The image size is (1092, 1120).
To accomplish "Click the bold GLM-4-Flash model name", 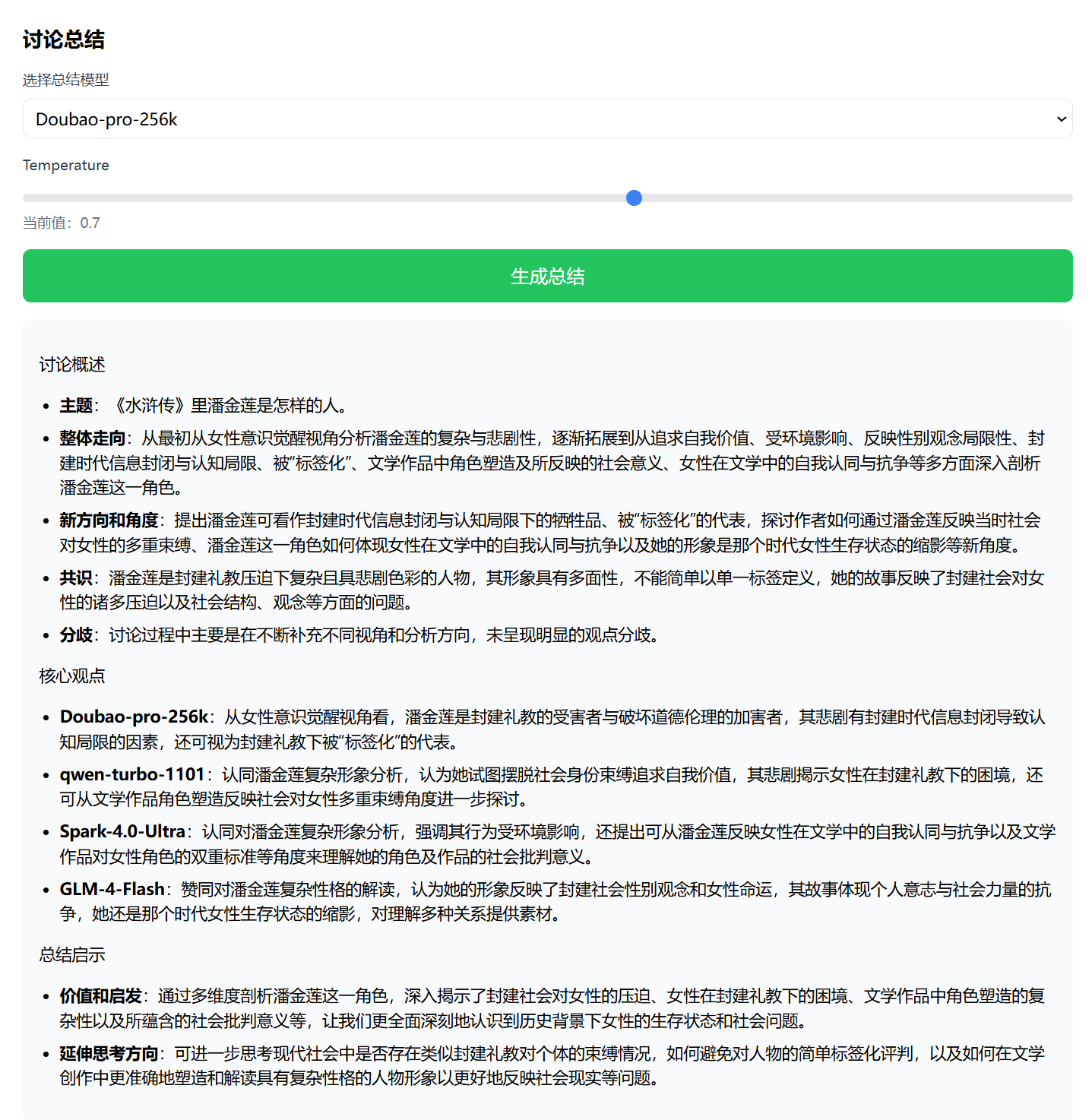I will point(112,889).
